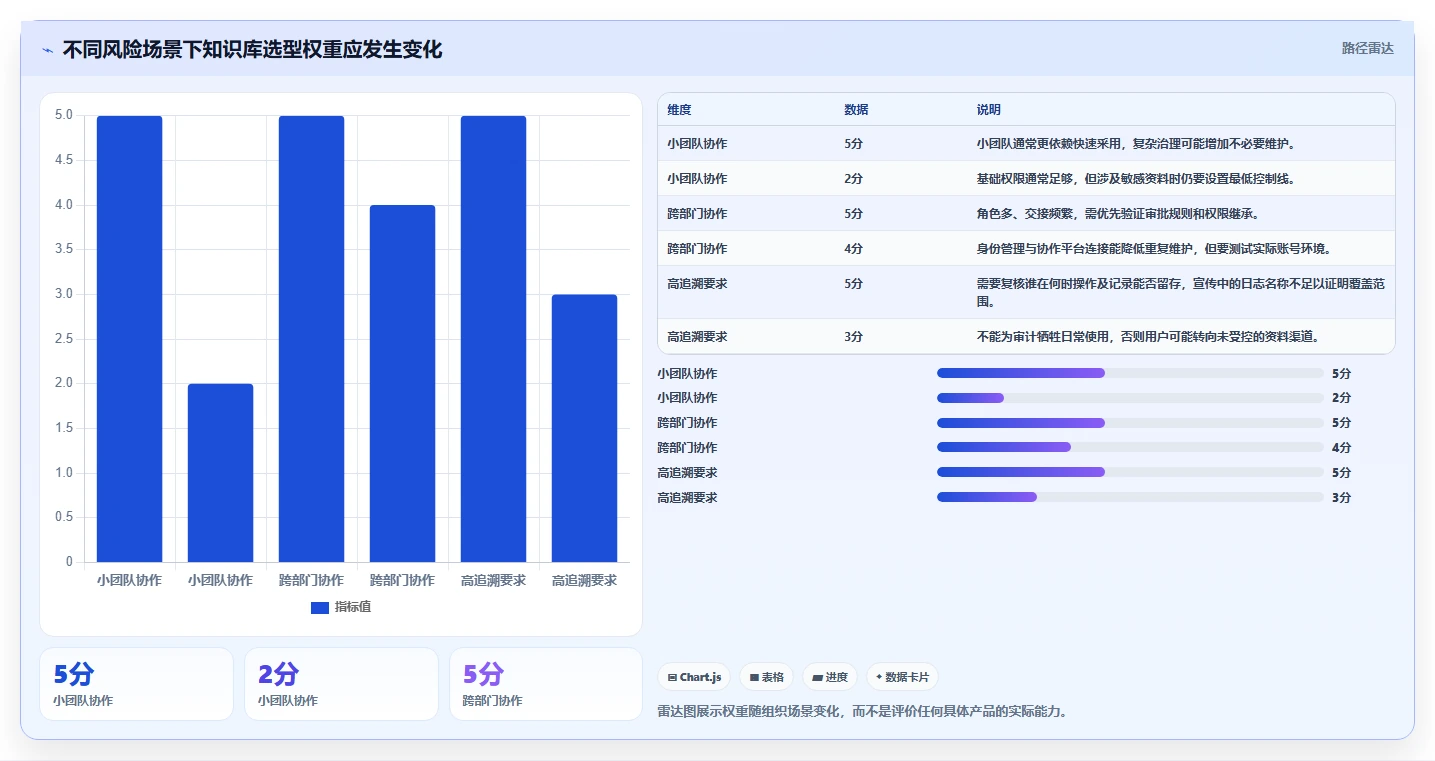Image resolution: width=1435 pixels, height=761 pixels.
Task: Click the 维度 column header
Action: (679, 110)
